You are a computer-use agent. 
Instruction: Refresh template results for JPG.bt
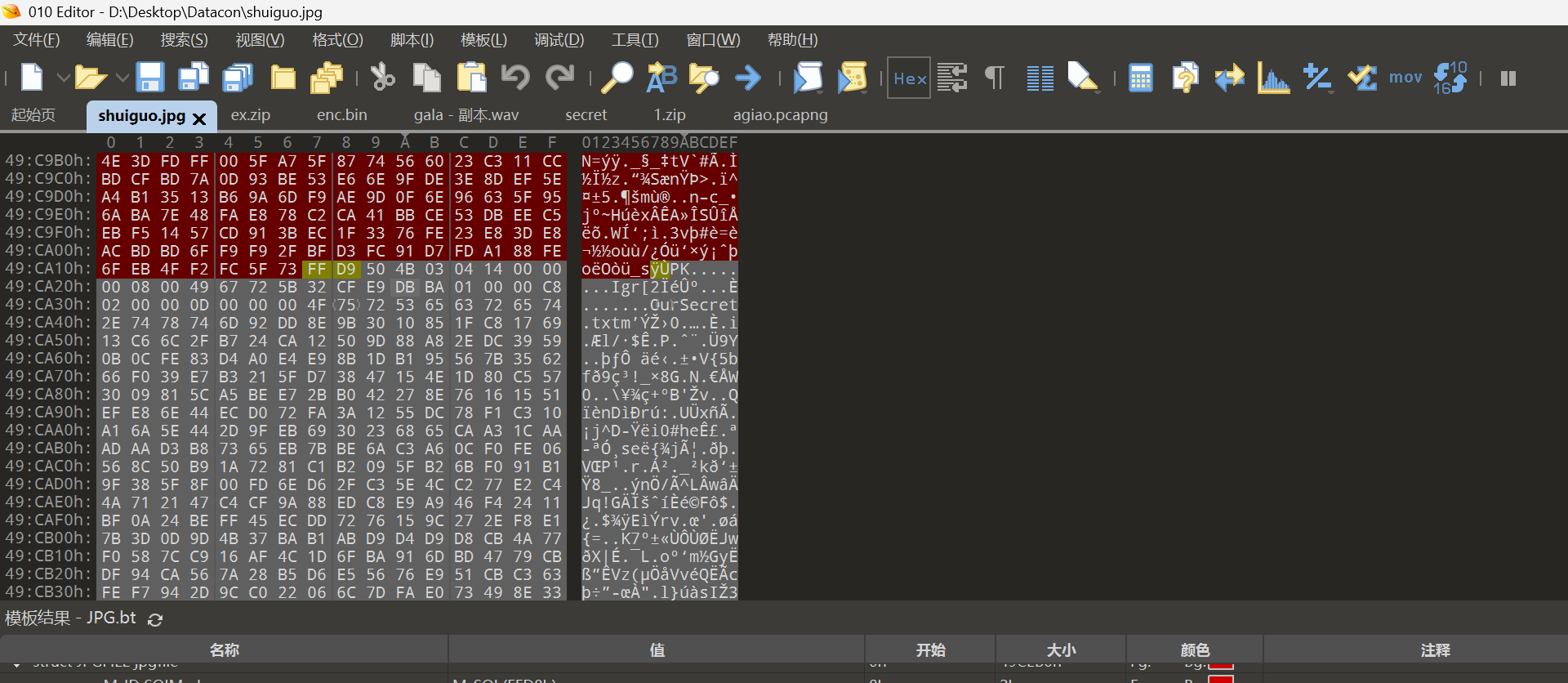(155, 619)
